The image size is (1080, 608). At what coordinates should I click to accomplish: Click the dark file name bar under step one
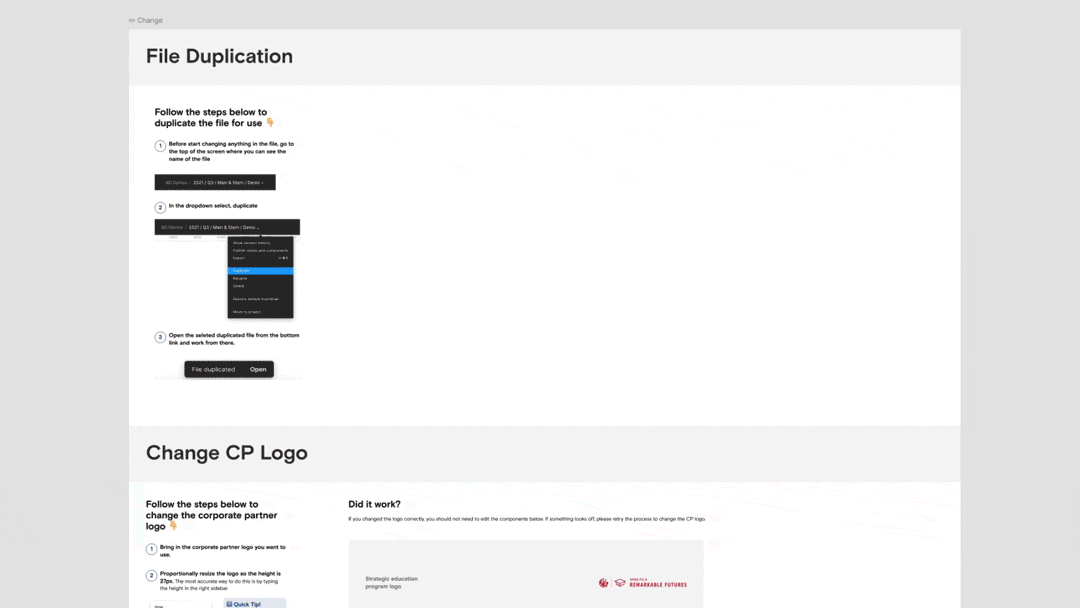click(215, 182)
